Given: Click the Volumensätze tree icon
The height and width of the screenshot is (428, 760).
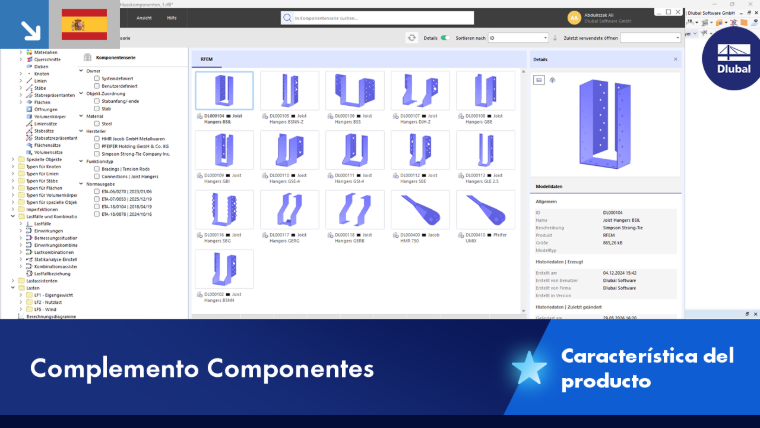Looking at the screenshot, I should 29,152.
